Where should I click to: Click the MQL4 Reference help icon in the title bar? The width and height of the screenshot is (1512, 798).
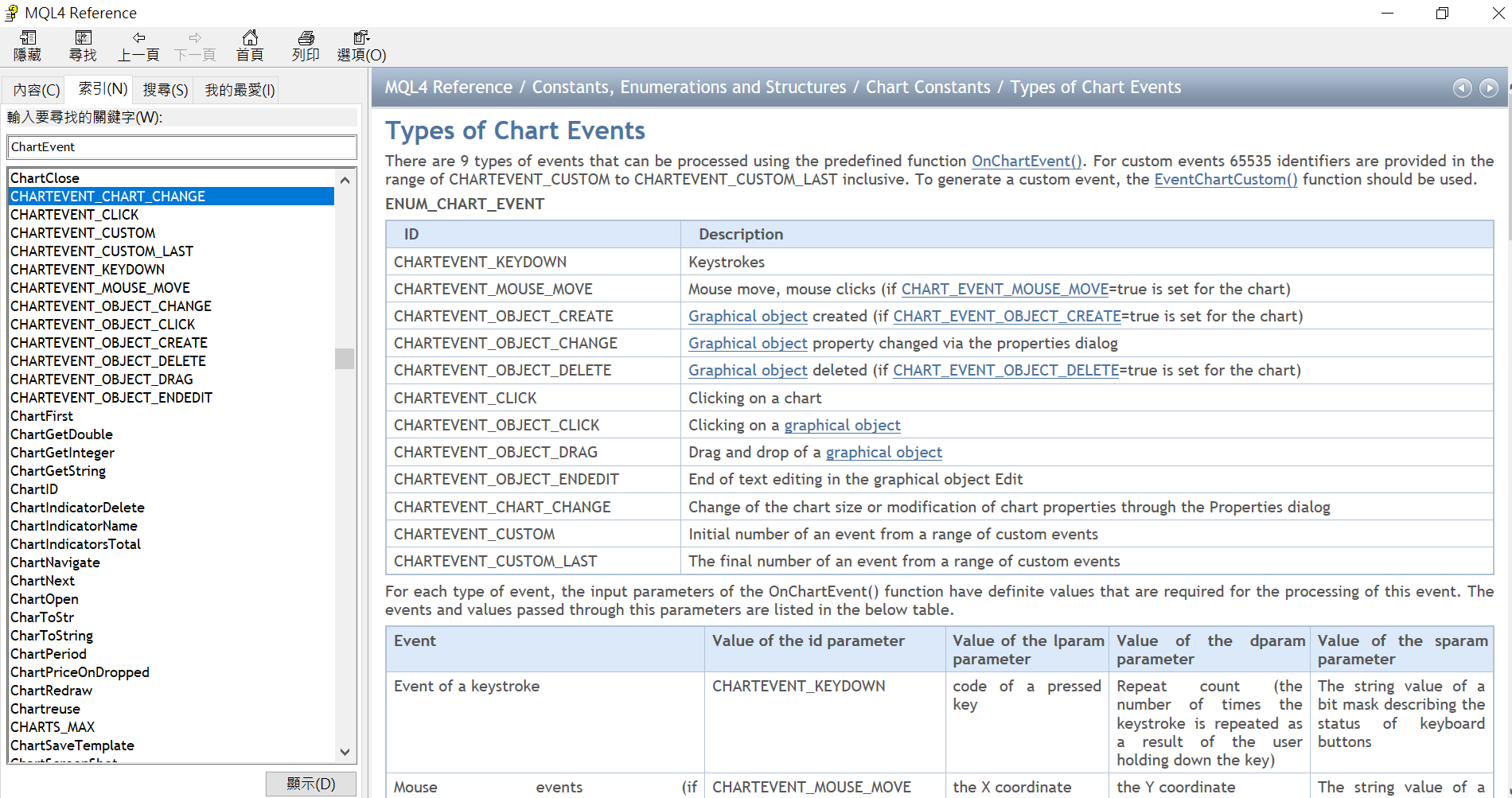(12, 13)
